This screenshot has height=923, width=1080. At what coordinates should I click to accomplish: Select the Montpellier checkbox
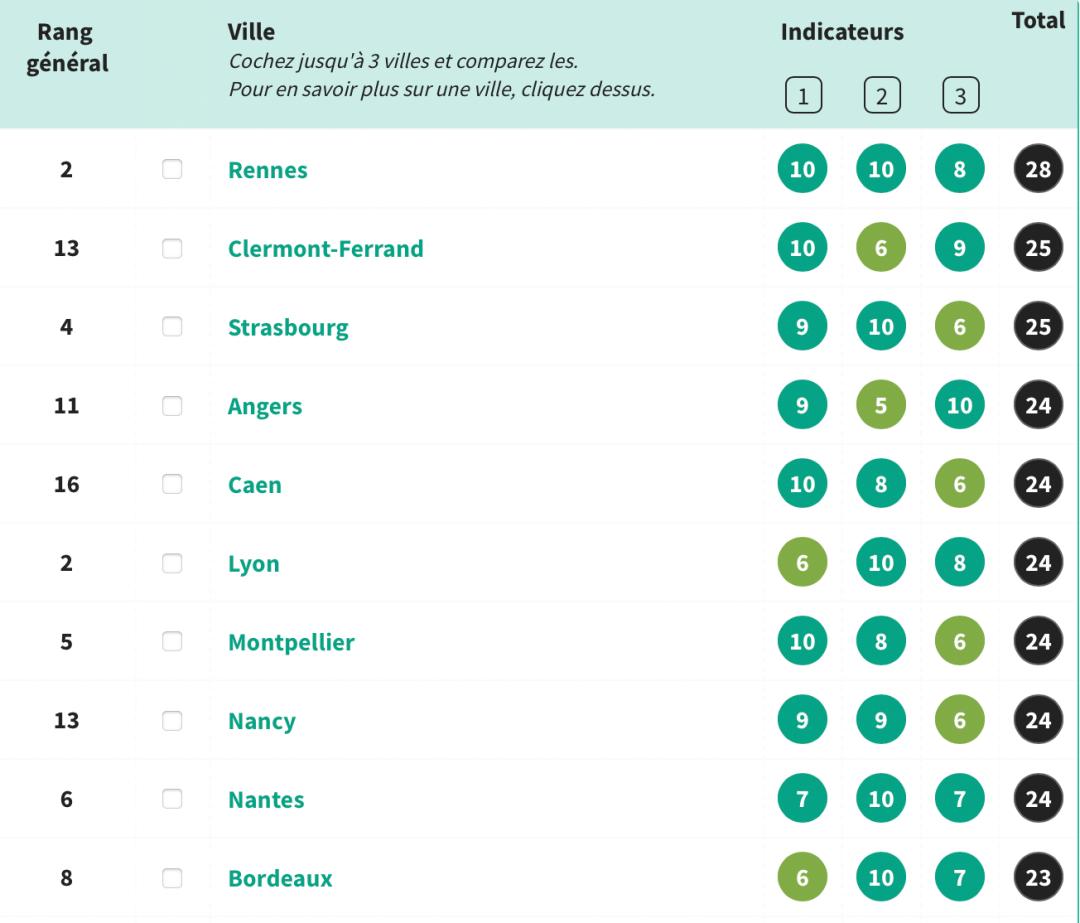(x=172, y=642)
